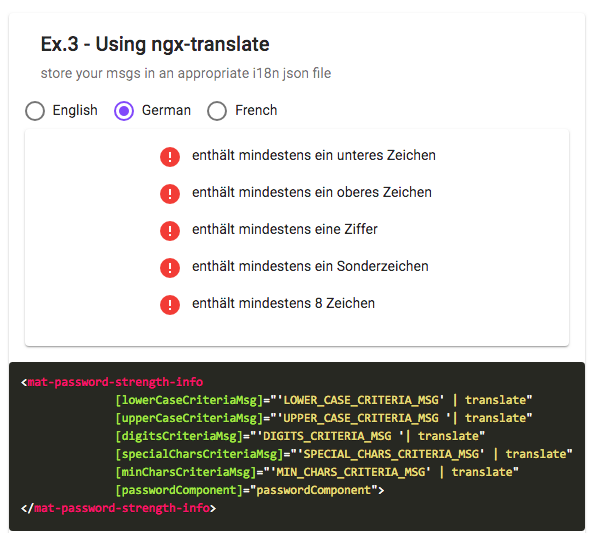Click 'enthält mindestens ein Sonderzeichen' text
592x533 pixels.
click(x=310, y=266)
